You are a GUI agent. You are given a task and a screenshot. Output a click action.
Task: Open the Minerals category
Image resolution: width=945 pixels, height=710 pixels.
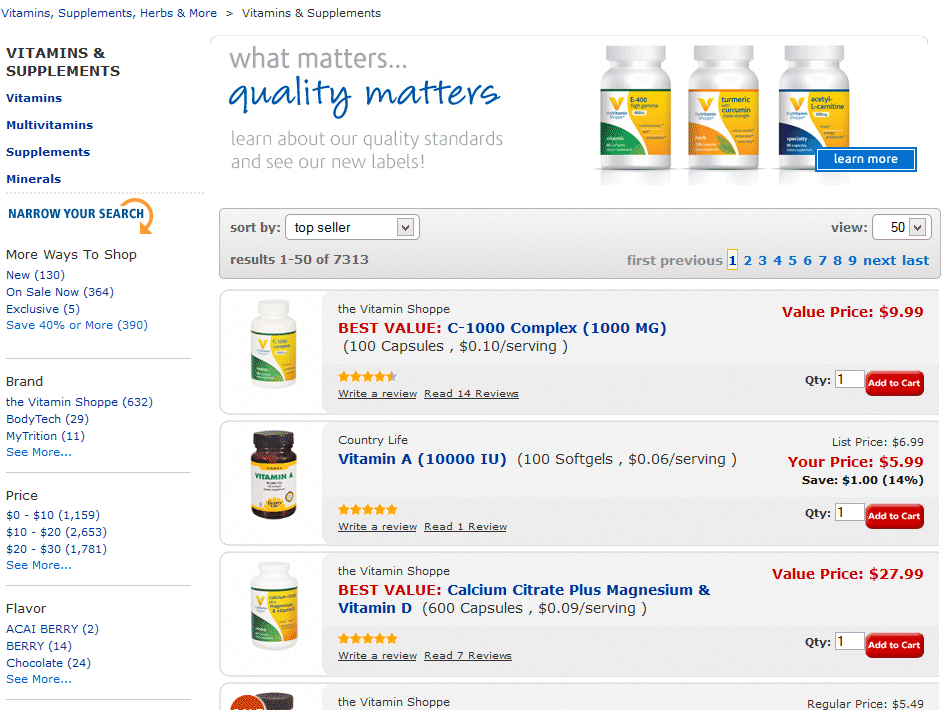(x=34, y=179)
